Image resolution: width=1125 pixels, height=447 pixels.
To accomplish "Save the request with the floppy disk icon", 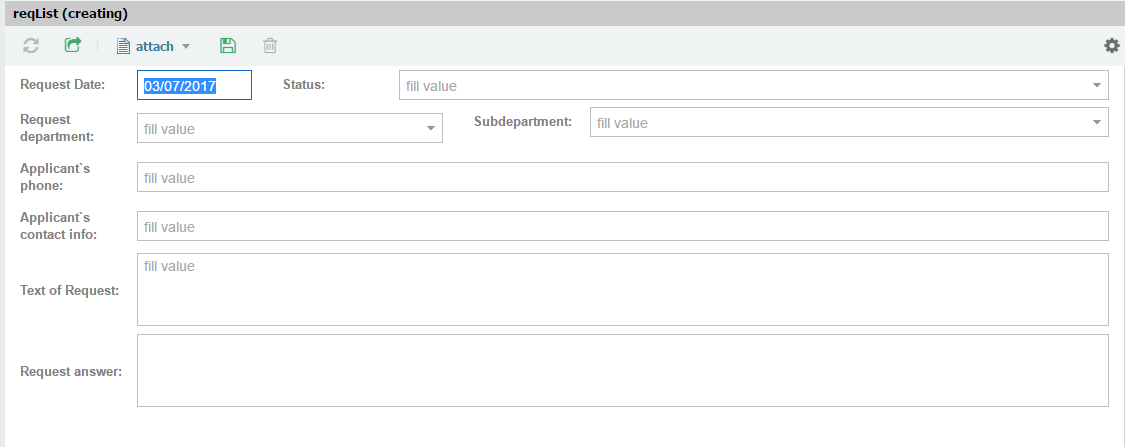I will tap(227, 46).
